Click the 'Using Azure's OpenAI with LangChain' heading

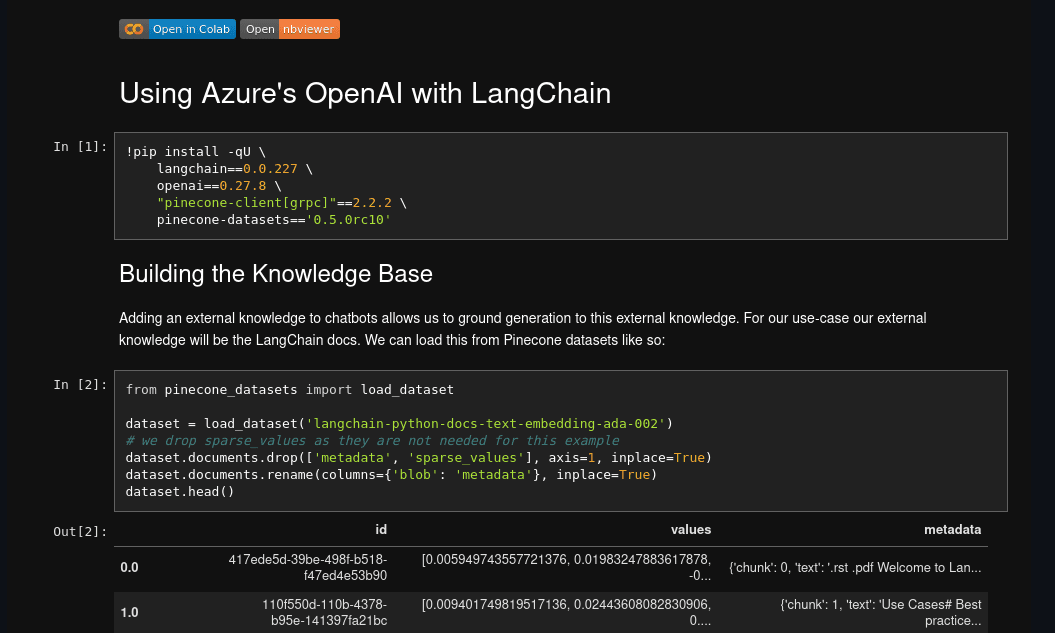[364, 93]
